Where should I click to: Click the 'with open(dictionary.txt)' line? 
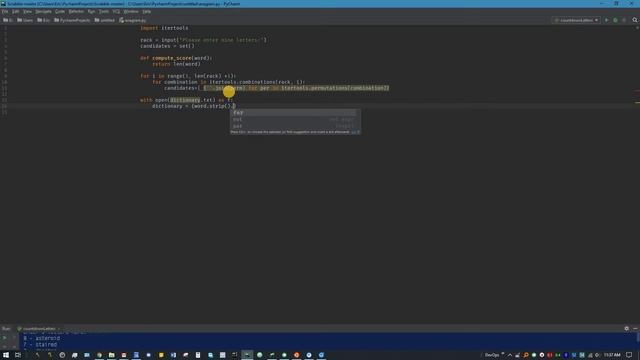coord(186,100)
